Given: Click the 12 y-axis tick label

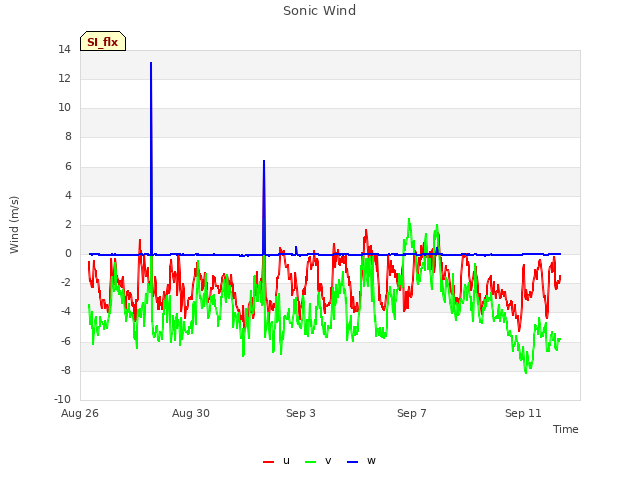Looking at the screenshot, I should 64,79.
